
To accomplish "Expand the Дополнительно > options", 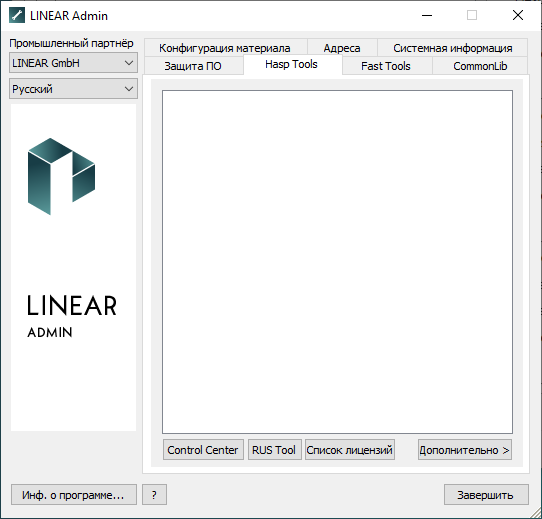I will [x=465, y=450].
